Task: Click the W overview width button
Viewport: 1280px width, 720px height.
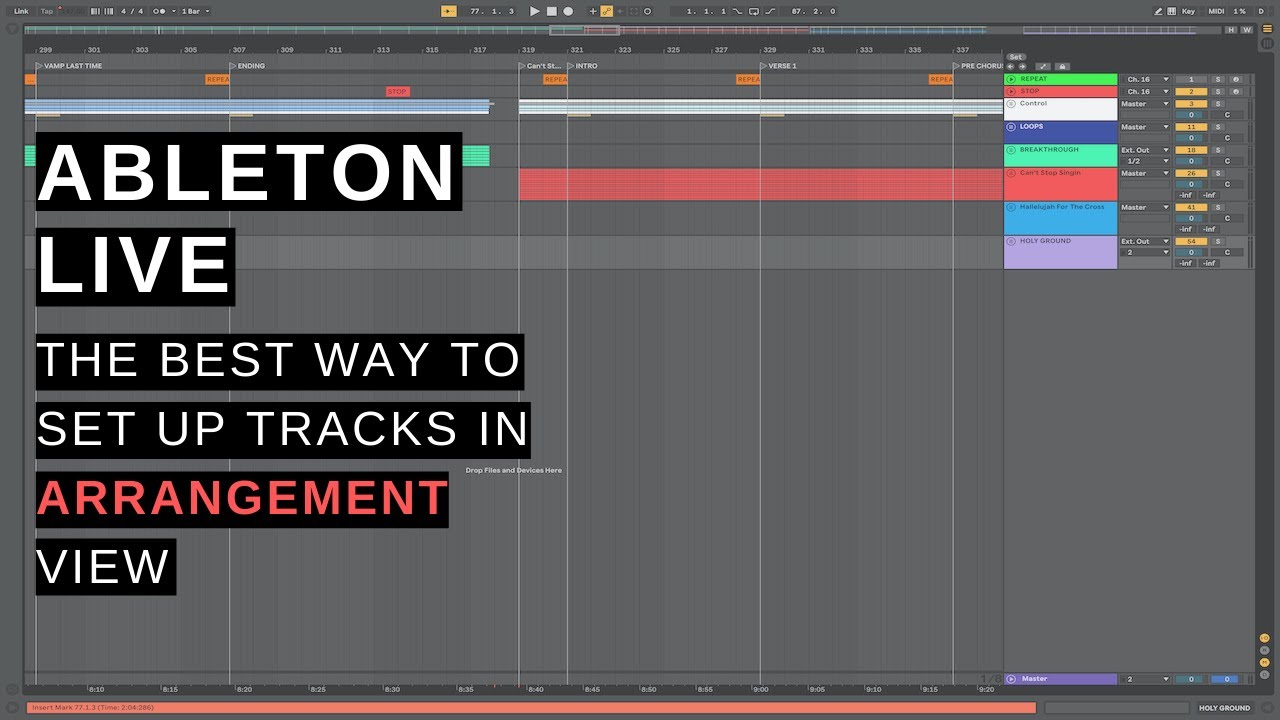Action: click(1247, 29)
